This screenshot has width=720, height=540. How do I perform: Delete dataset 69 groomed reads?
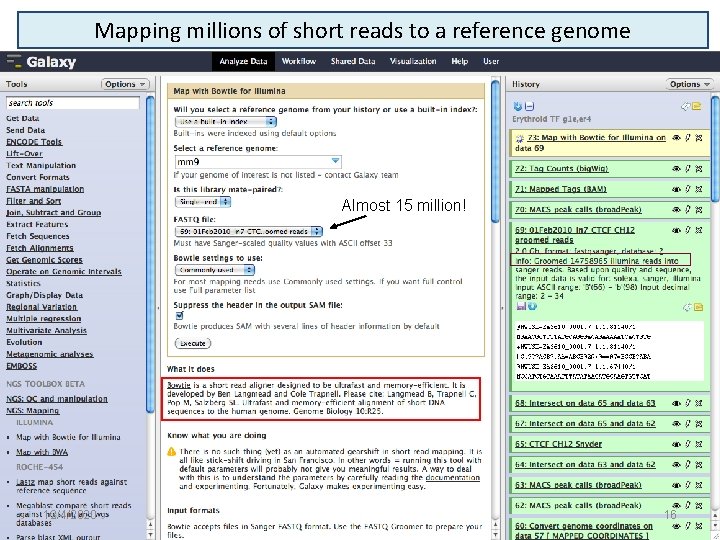pyautogui.click(x=699, y=231)
